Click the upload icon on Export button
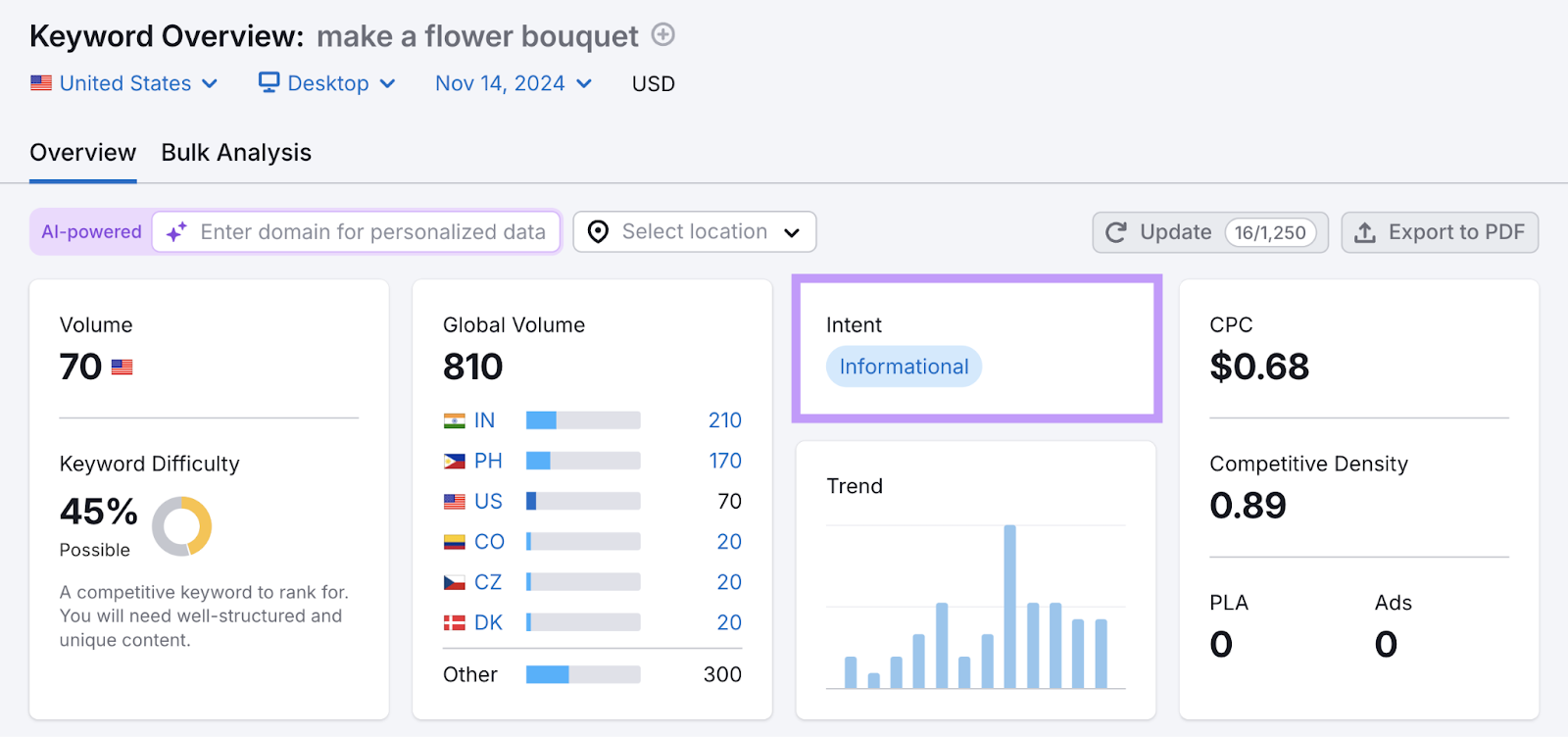The width and height of the screenshot is (1568, 737). [1364, 232]
